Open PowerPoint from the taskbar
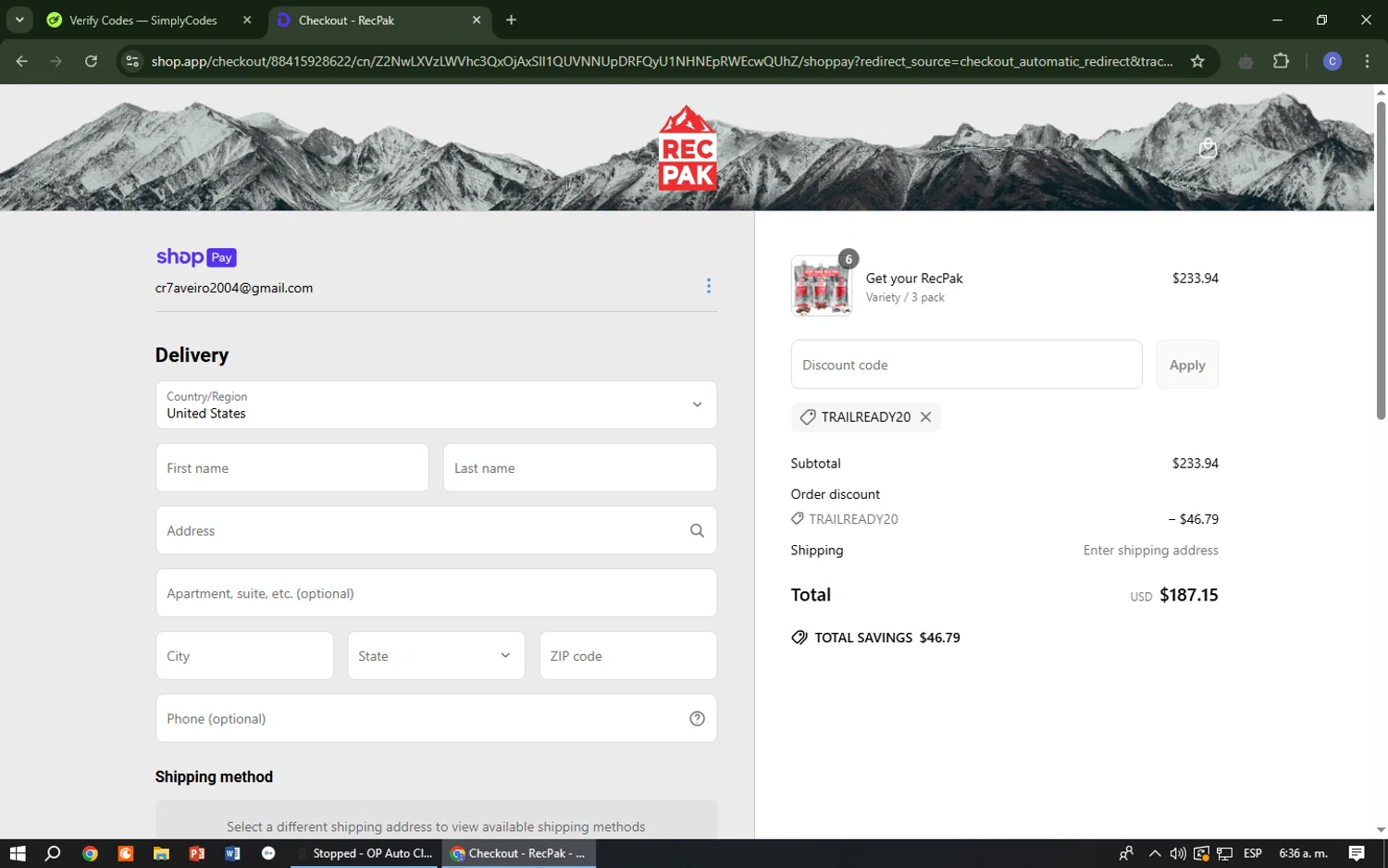Viewport: 1388px width, 868px height. click(197, 853)
